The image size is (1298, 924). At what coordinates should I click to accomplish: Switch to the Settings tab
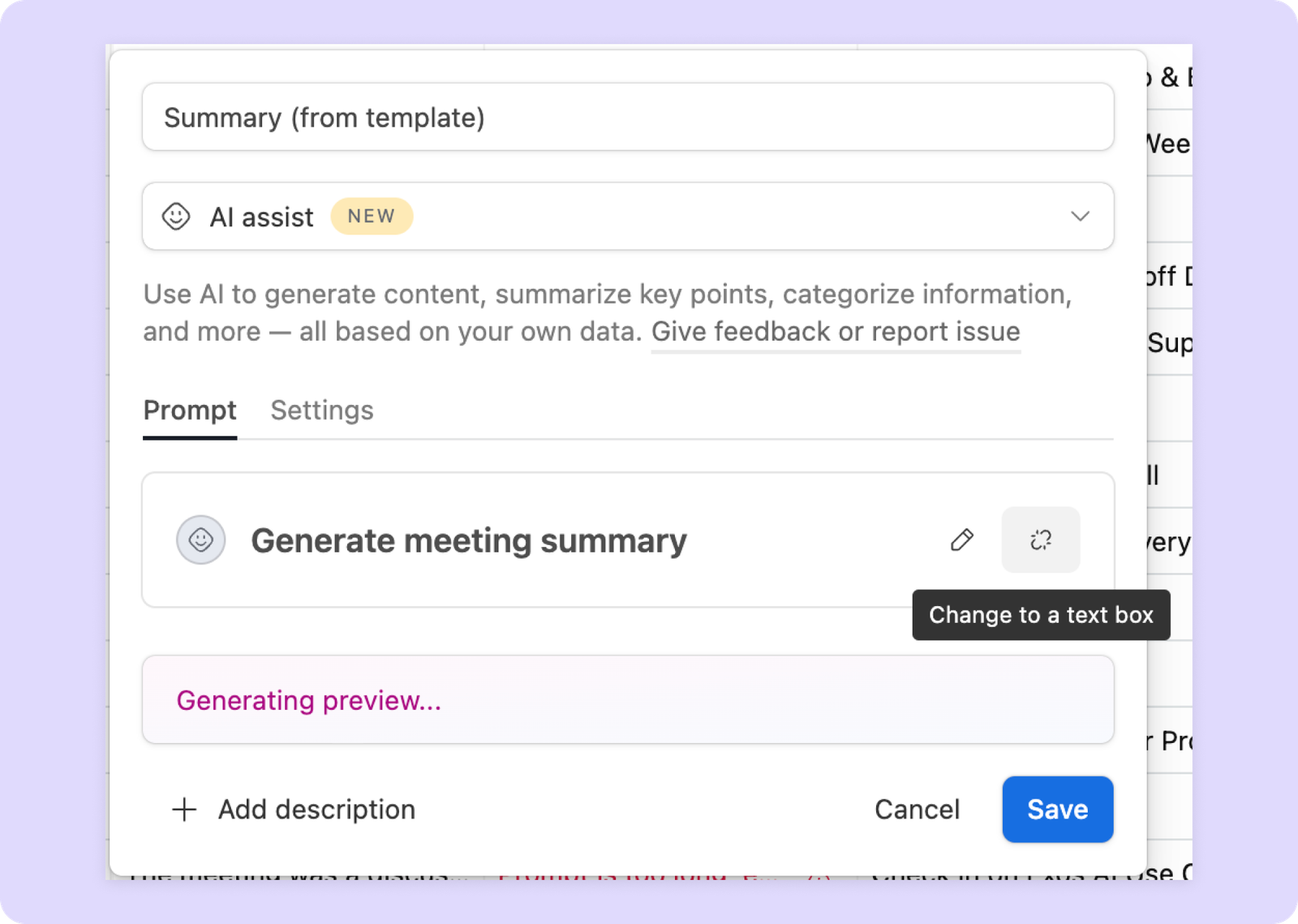tap(322, 410)
